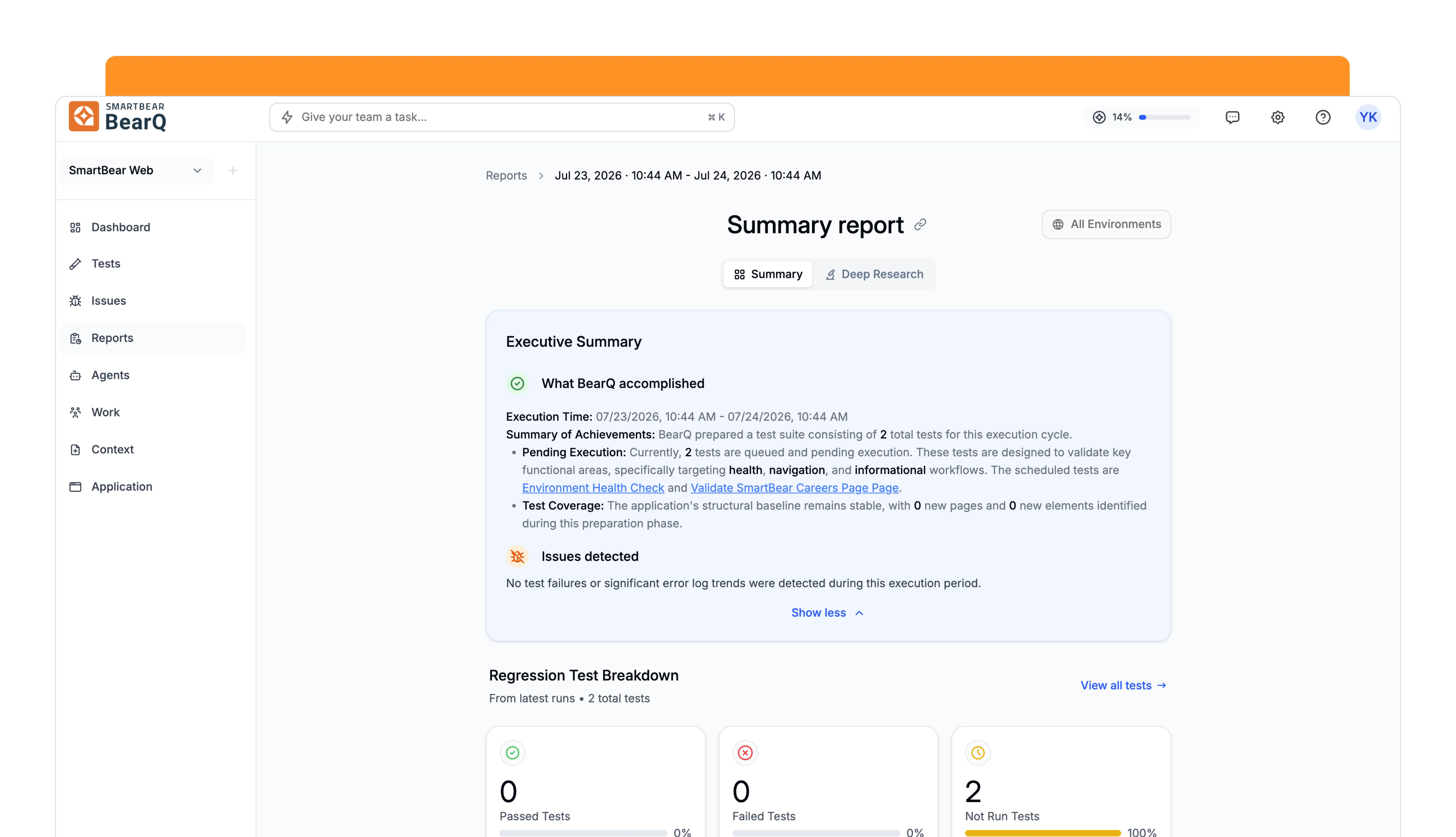Switch to the Summary tab

click(x=768, y=275)
